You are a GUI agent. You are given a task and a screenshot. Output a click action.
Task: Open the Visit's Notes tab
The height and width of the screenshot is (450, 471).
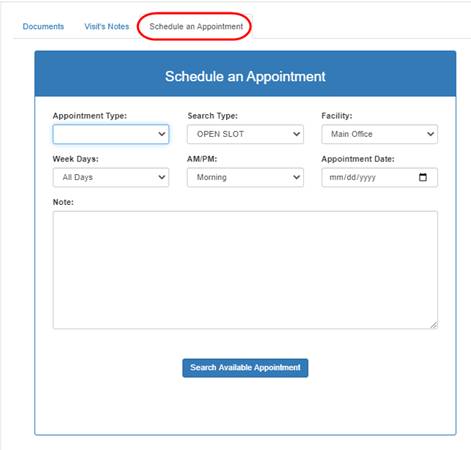click(x=107, y=27)
